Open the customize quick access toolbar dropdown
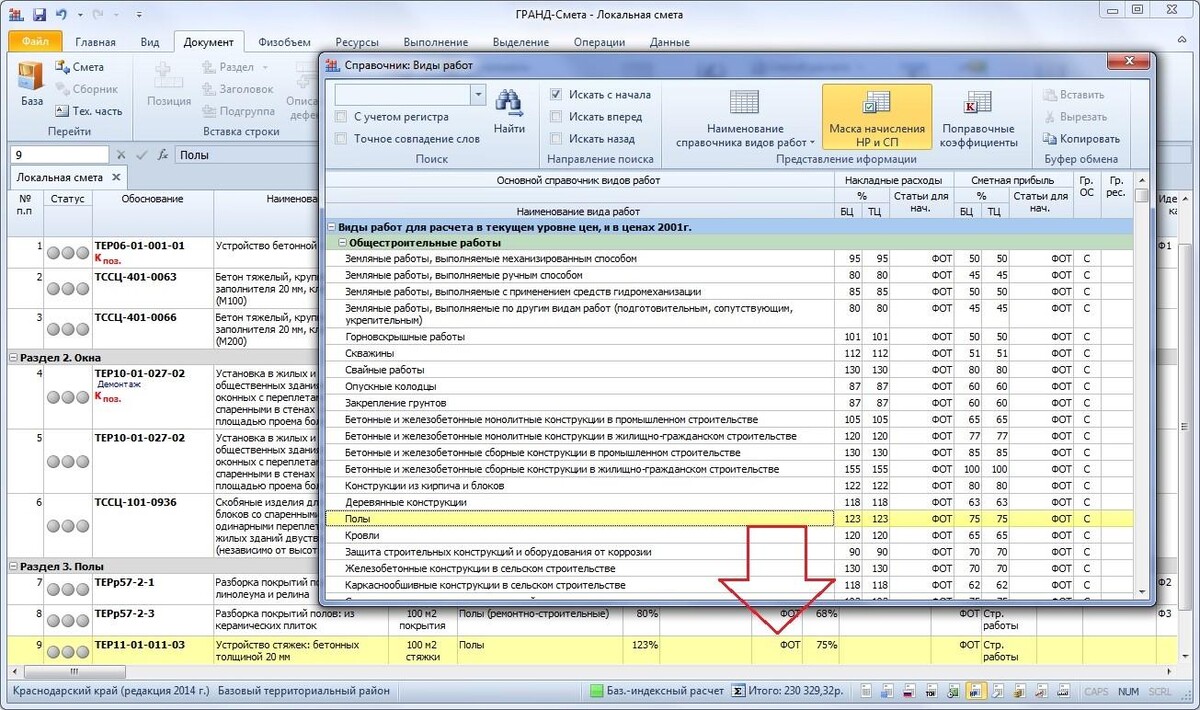Screen dimensions: 1200x710 tap(139, 14)
